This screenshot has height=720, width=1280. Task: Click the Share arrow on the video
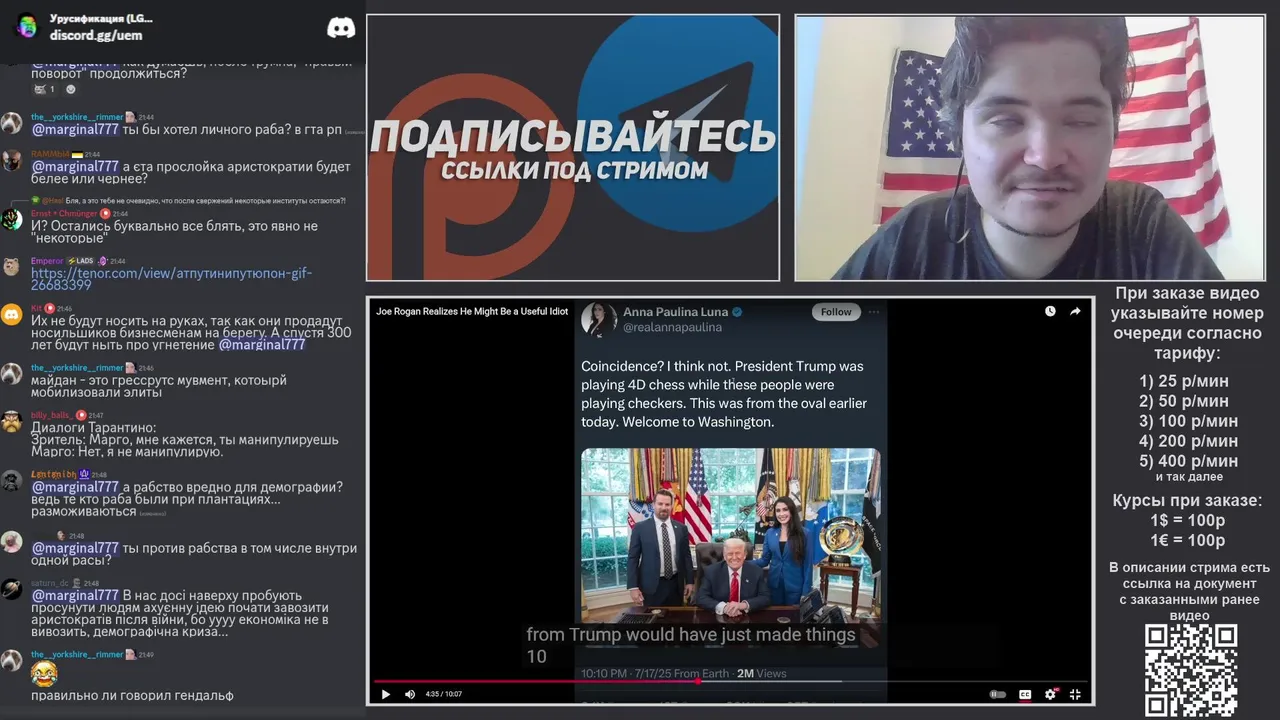(1075, 311)
